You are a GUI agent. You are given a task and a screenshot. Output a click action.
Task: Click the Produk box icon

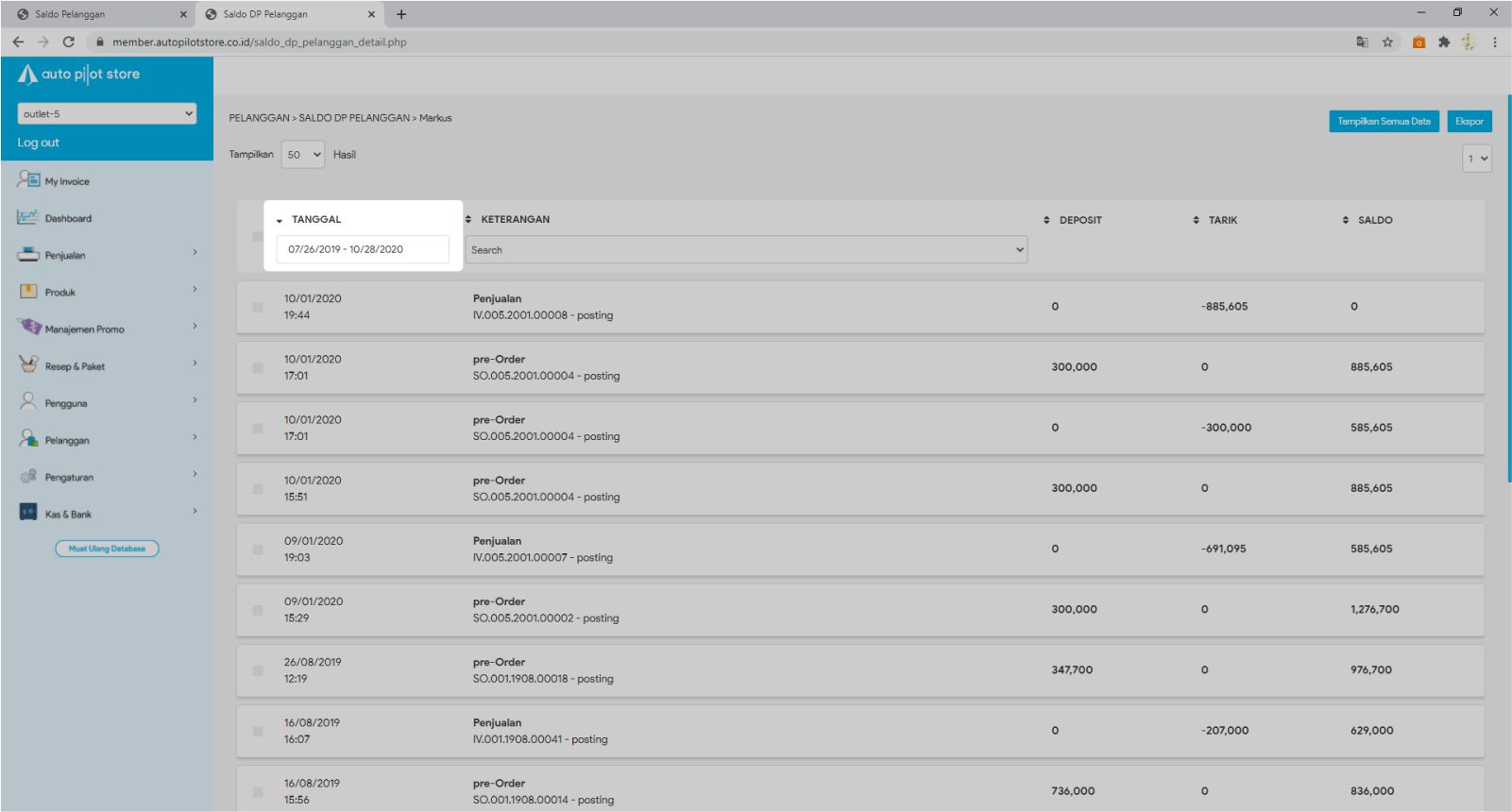(x=28, y=291)
